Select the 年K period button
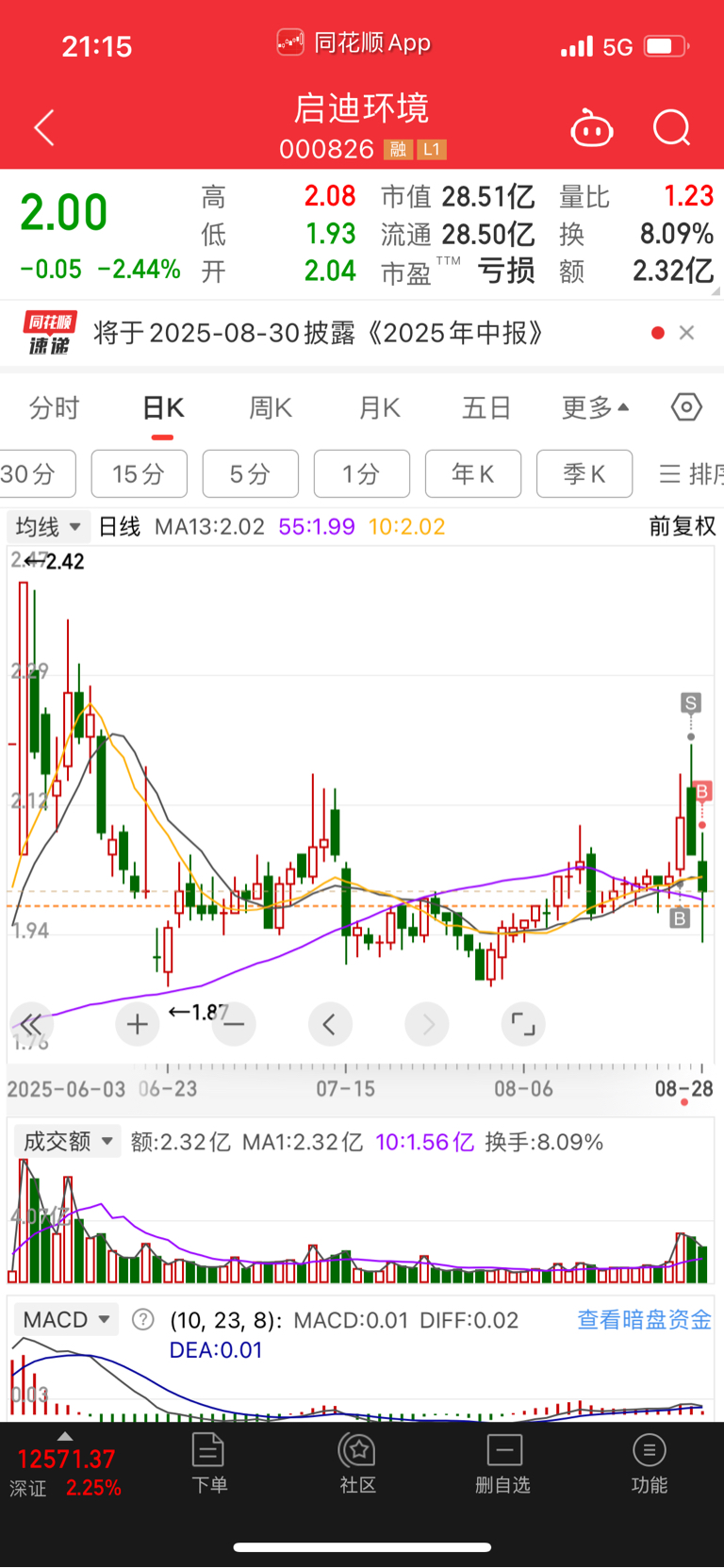Image resolution: width=724 pixels, height=1568 pixels. pos(473,473)
